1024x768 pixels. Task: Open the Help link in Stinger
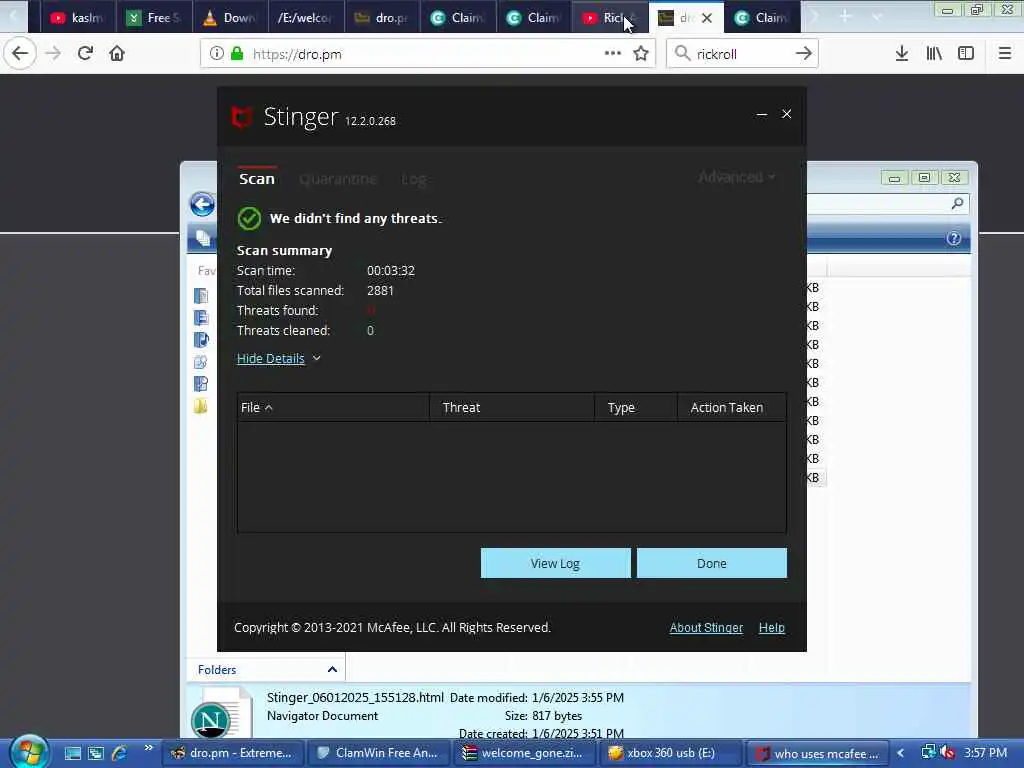(x=771, y=628)
